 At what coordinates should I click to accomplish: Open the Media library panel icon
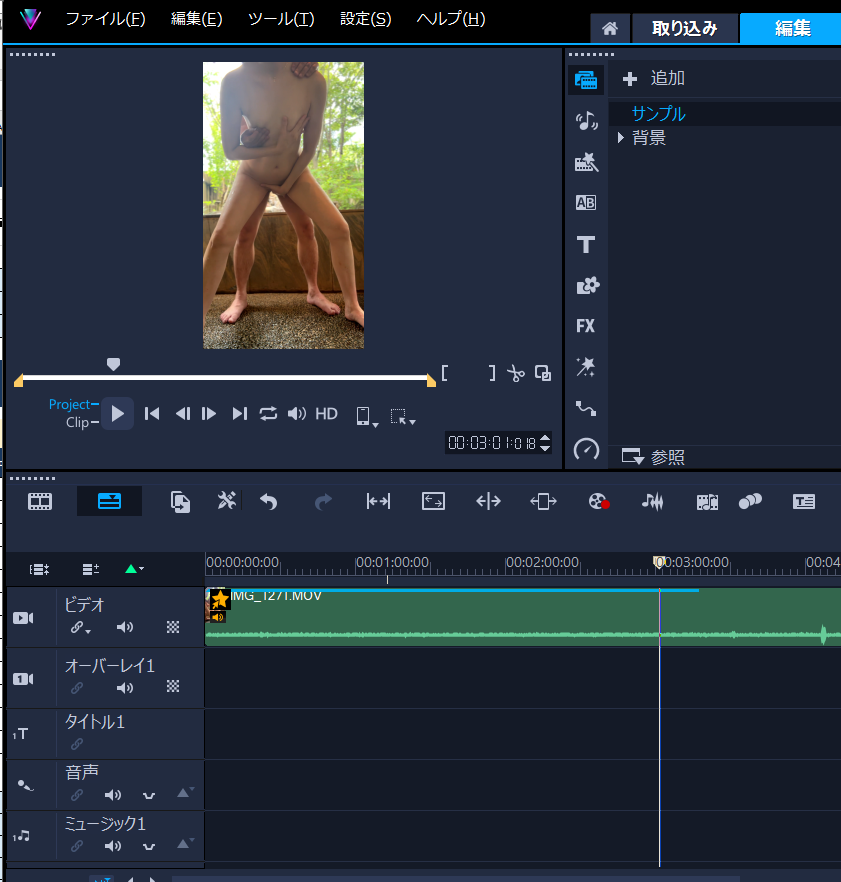coord(586,80)
